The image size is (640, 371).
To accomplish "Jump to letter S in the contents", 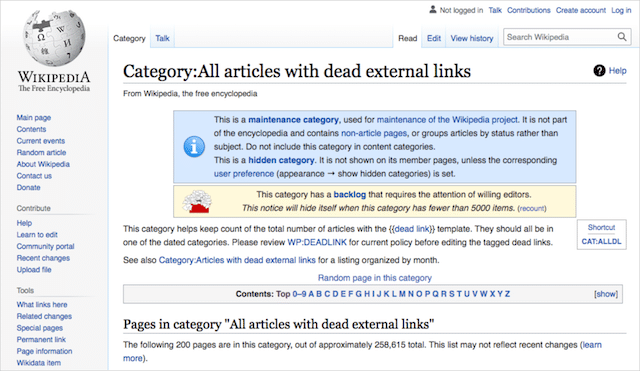I will 451,294.
